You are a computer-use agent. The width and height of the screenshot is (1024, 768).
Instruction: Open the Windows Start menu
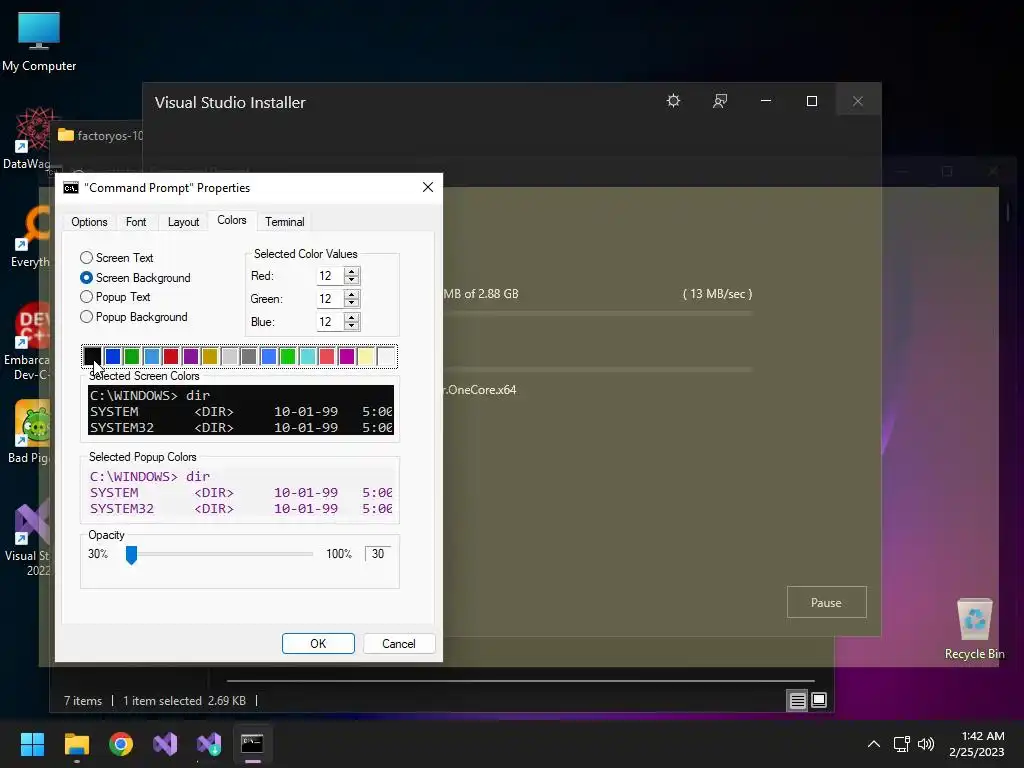click(x=32, y=744)
